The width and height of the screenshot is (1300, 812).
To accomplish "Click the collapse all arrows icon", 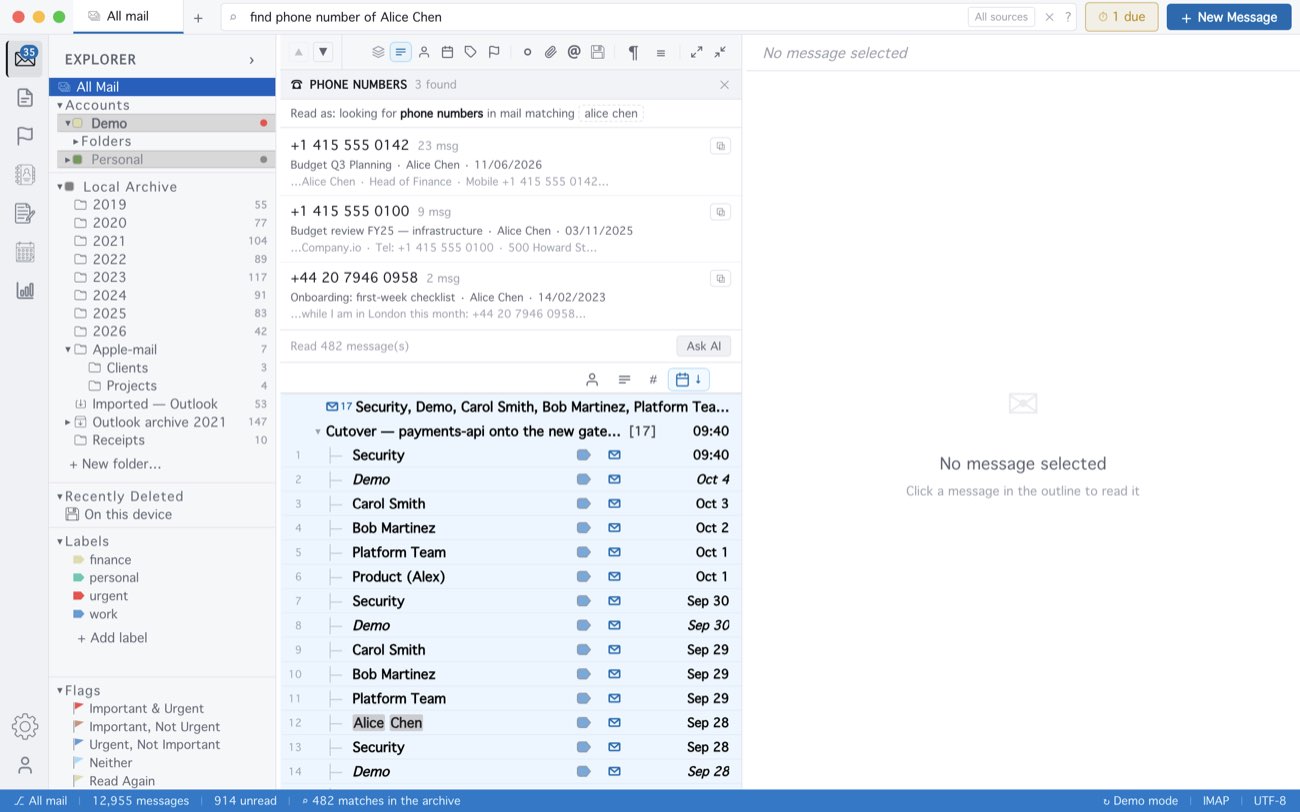I will coord(721,53).
